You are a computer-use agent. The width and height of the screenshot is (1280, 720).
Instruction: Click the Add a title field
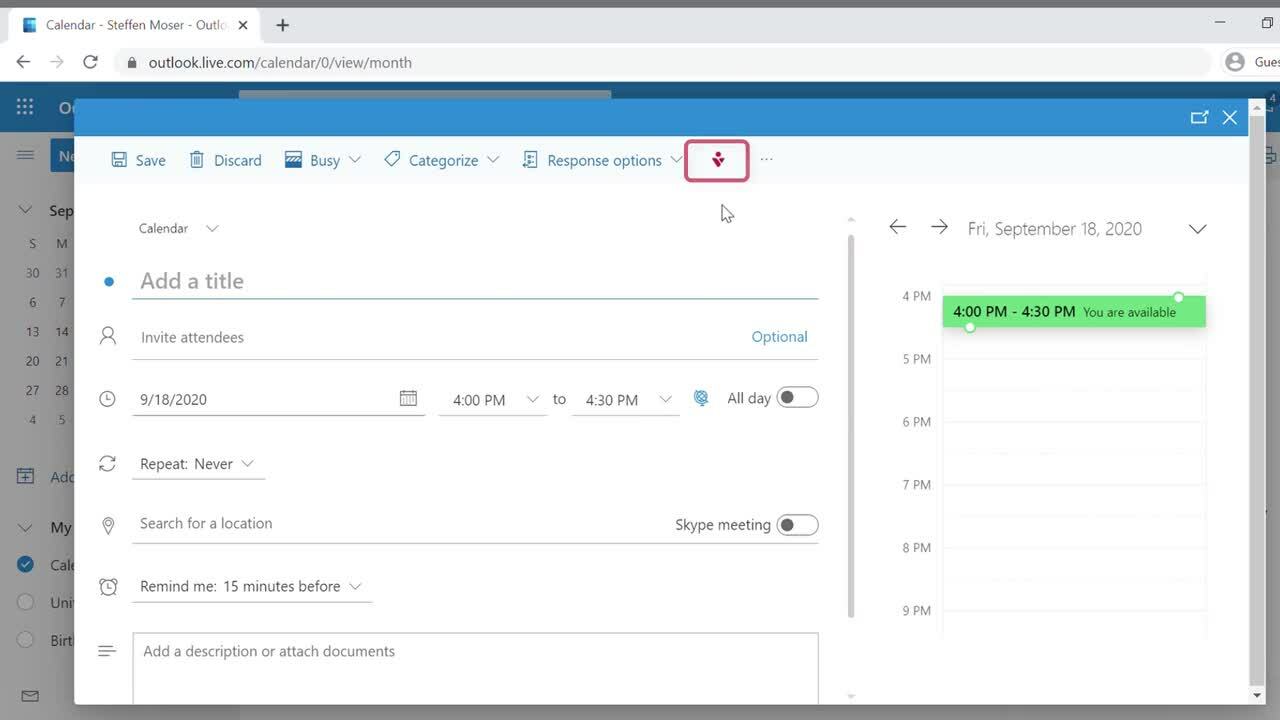475,281
